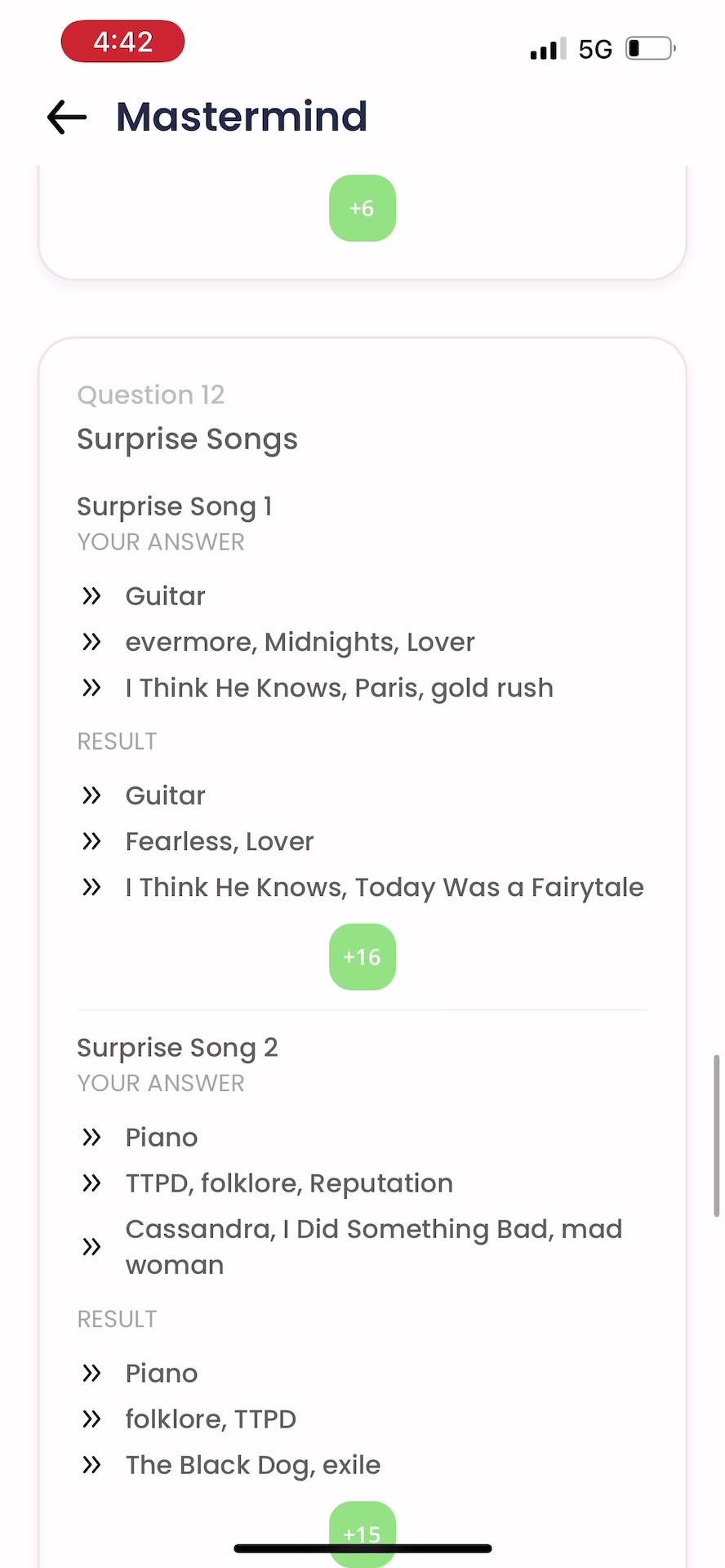Viewport: 725px width, 1568px height.
Task: Tap the +15 points badge
Action: click(x=362, y=1532)
